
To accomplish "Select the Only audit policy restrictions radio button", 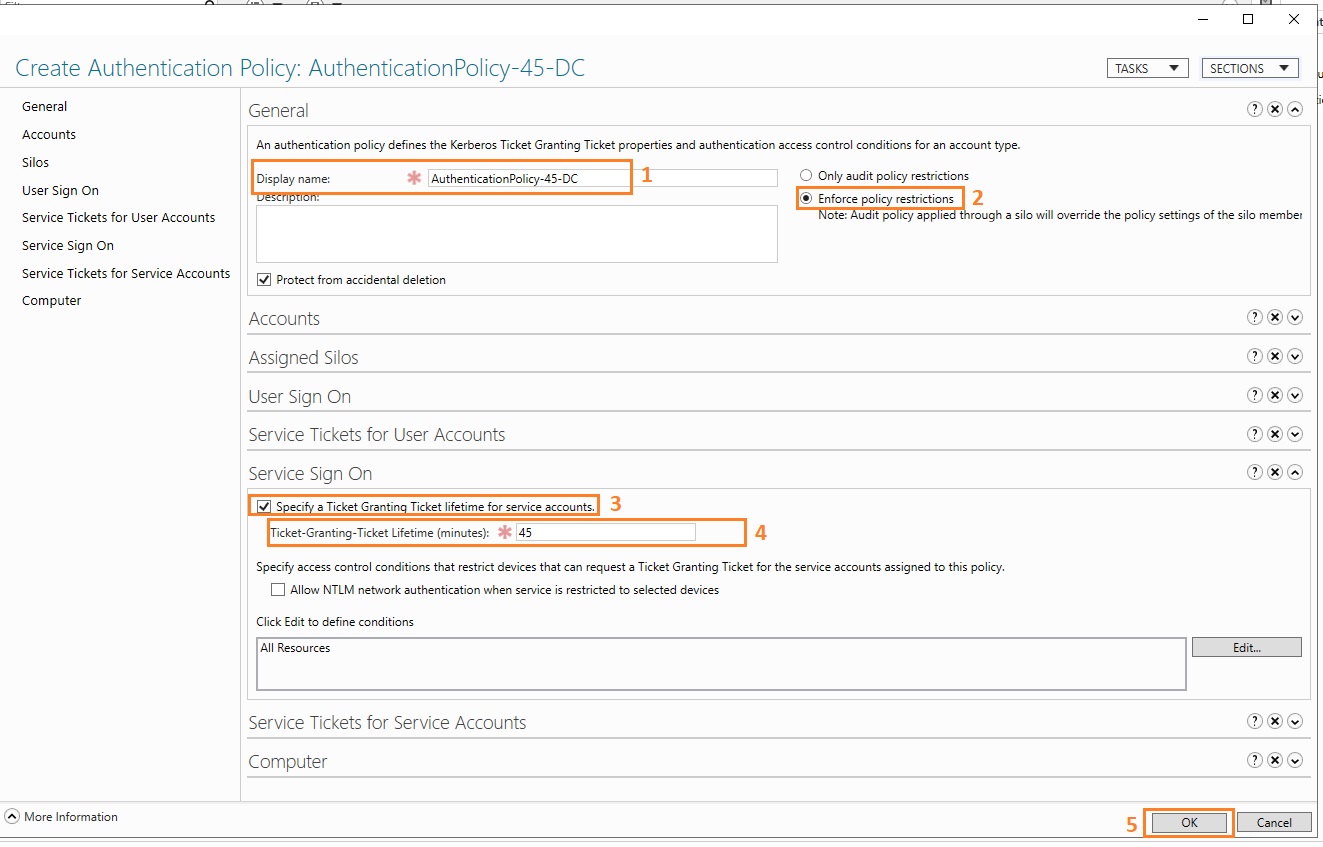I will tap(806, 175).
